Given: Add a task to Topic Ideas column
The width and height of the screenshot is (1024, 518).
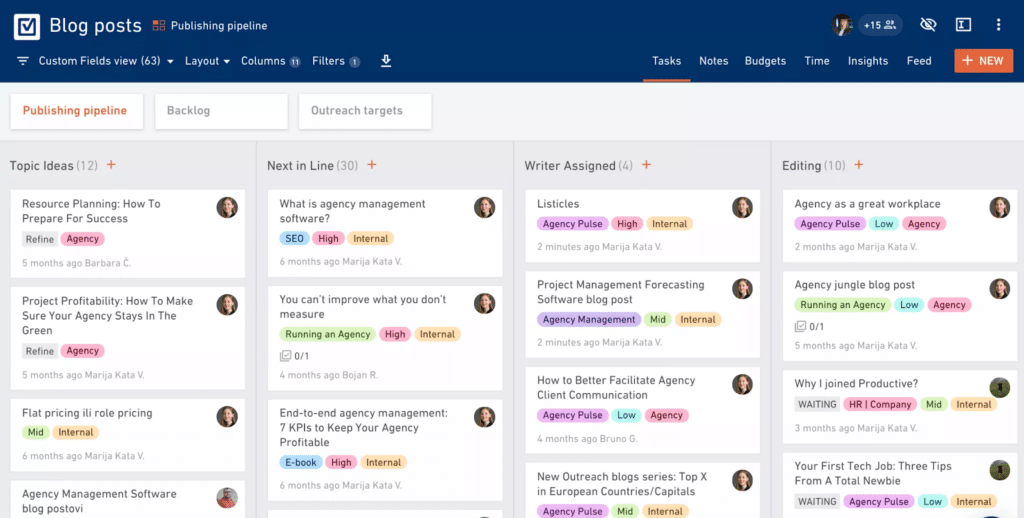Looking at the screenshot, I should pos(111,165).
